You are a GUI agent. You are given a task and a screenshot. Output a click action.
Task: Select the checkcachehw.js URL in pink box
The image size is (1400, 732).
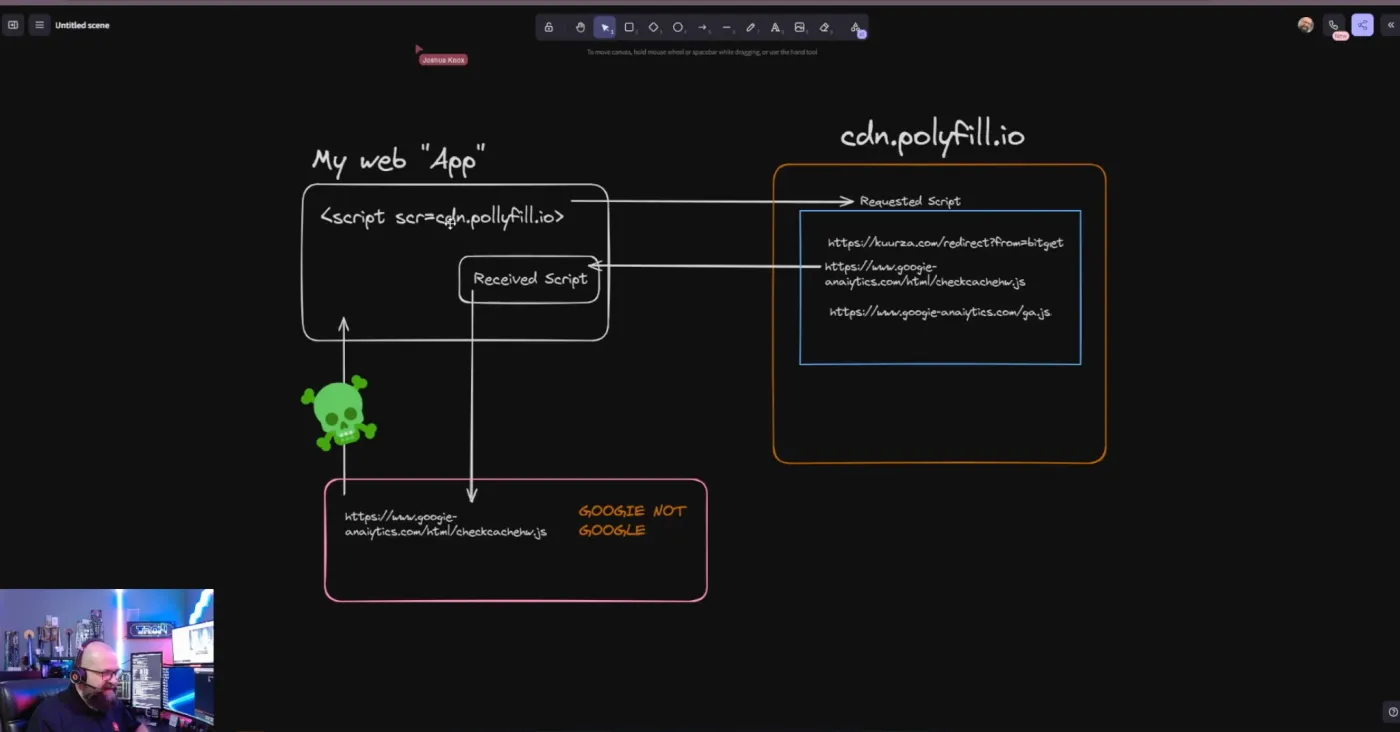[446, 524]
